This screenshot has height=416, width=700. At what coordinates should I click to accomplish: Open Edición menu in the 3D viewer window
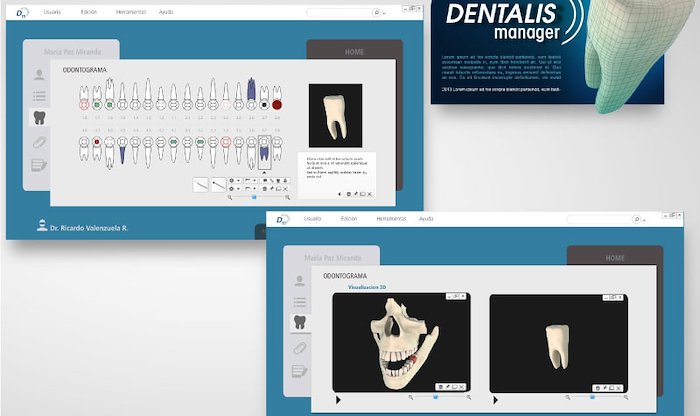(349, 219)
